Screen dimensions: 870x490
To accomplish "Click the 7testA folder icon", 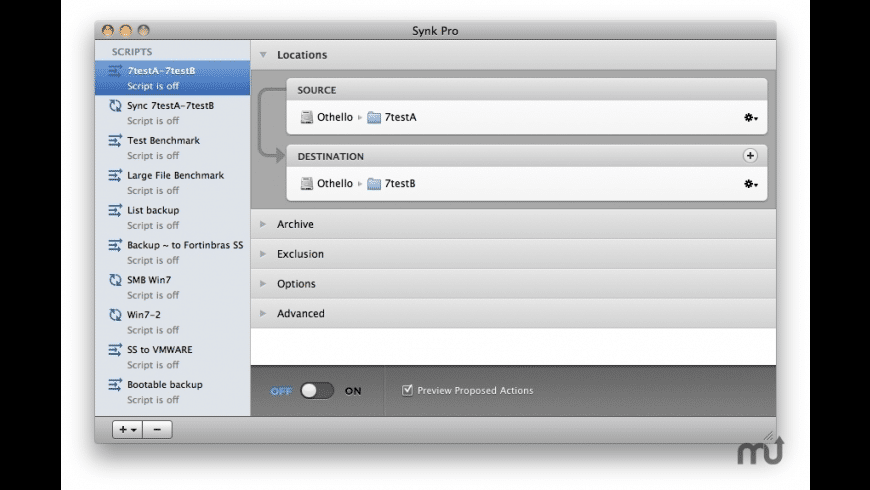I will pyautogui.click(x=374, y=117).
